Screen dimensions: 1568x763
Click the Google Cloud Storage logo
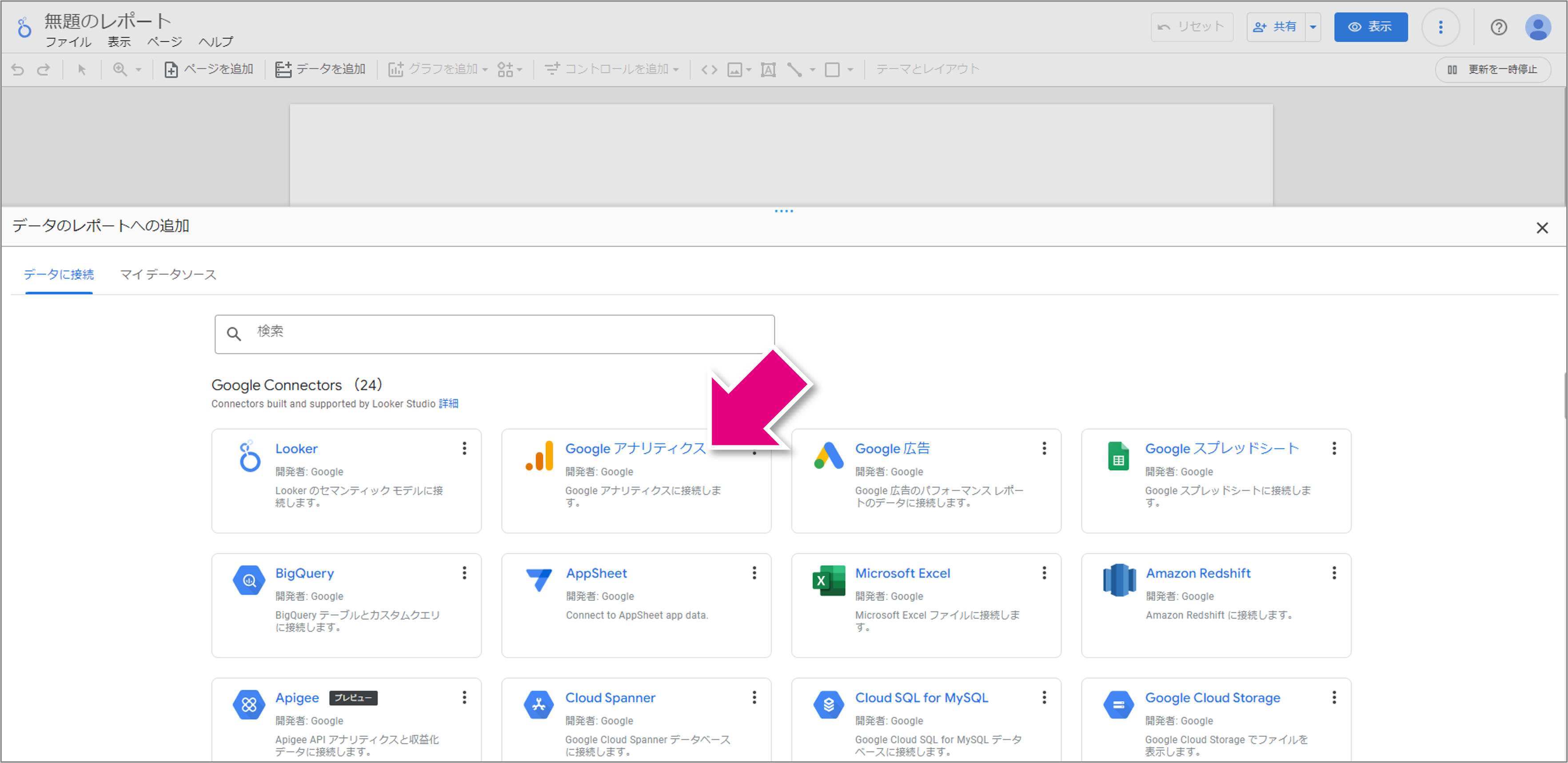point(1119,704)
